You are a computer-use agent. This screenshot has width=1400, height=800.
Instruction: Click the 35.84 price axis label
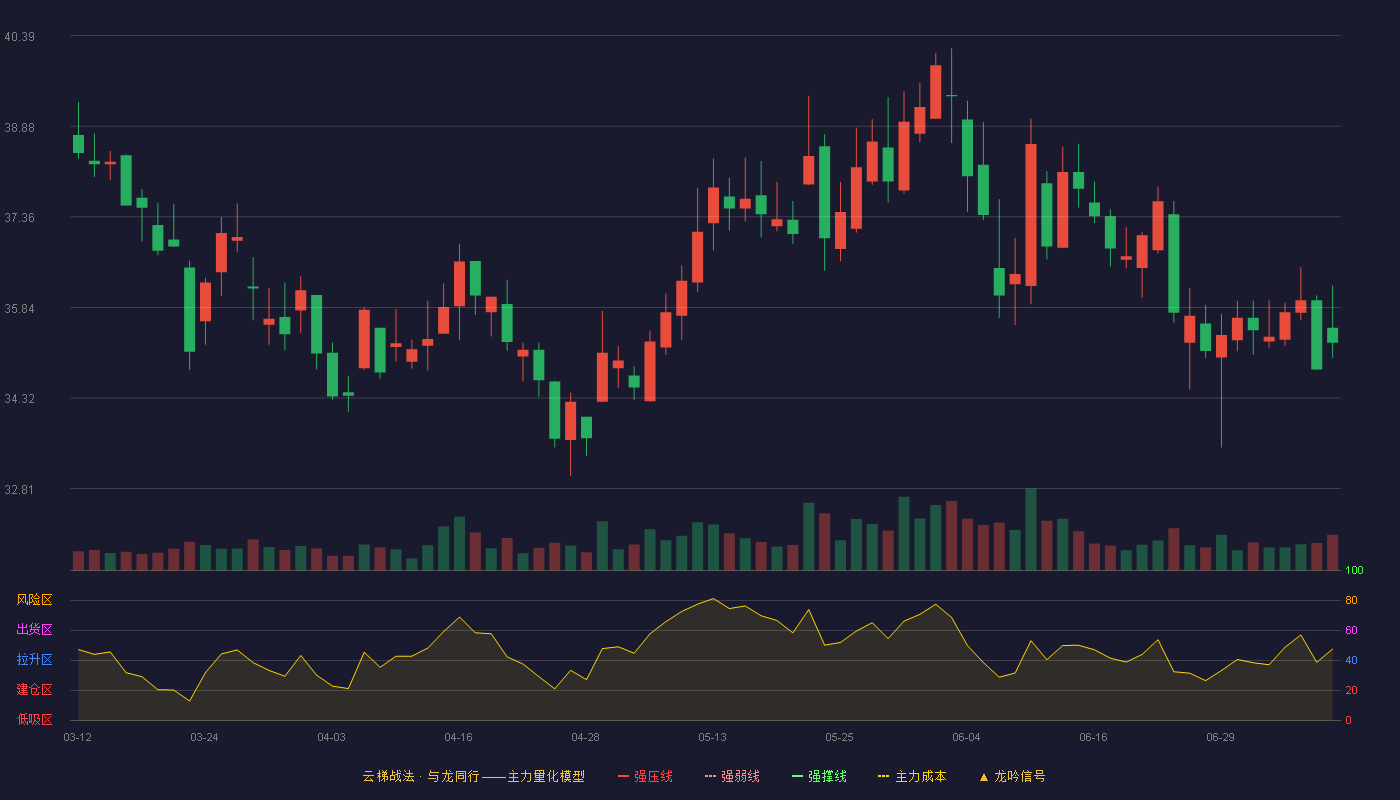[x=19, y=308]
